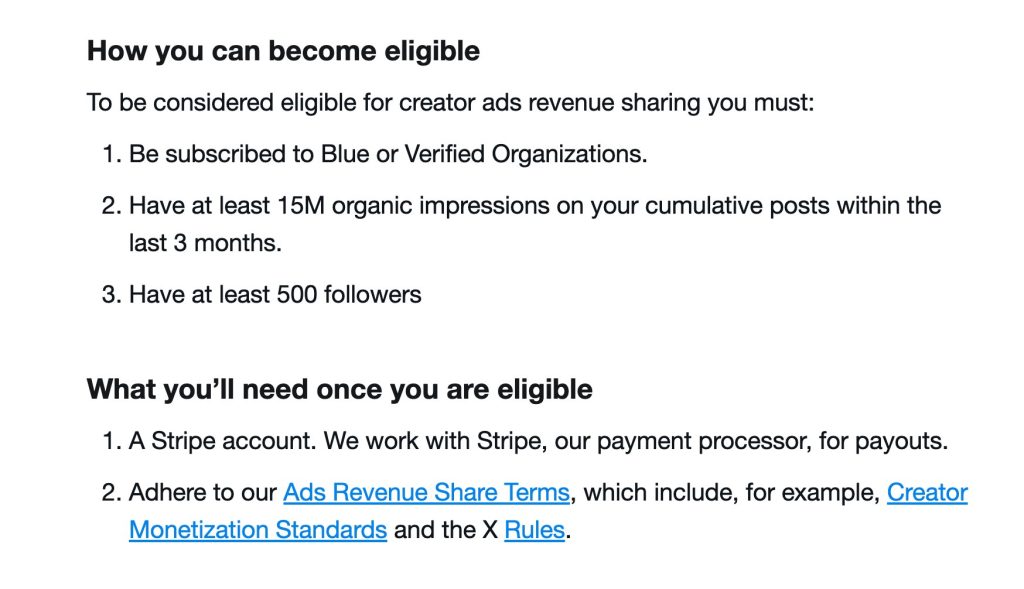Viewport: 1024px width, 589px height.
Task: Click the "A Stripe account." text
Action: (x=222, y=441)
